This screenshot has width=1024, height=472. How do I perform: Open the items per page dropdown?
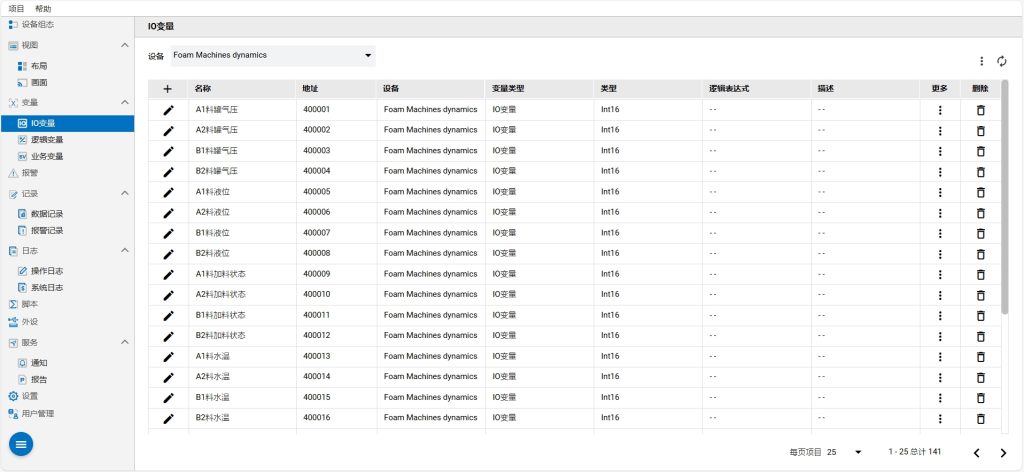coord(845,452)
